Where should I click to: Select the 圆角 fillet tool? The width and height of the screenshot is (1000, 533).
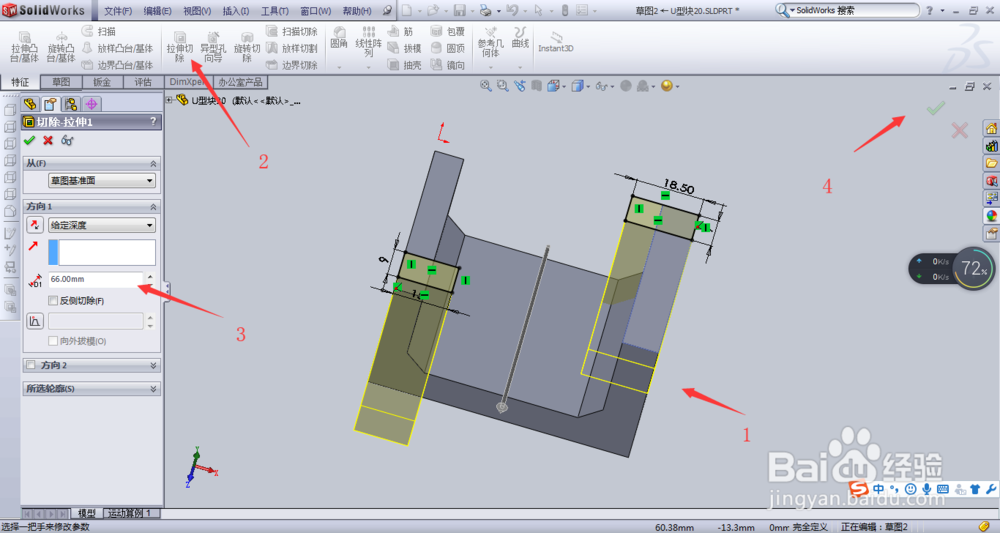pos(339,38)
